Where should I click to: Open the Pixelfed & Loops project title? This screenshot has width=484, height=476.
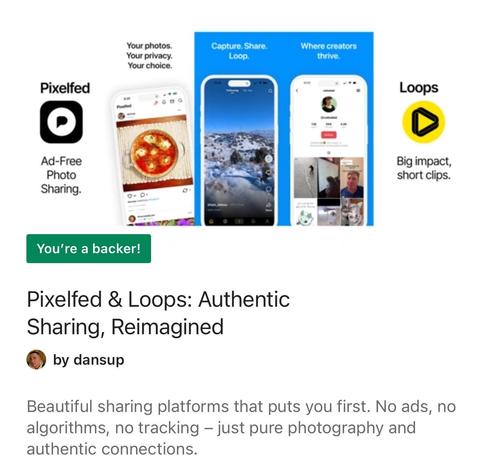(x=158, y=313)
